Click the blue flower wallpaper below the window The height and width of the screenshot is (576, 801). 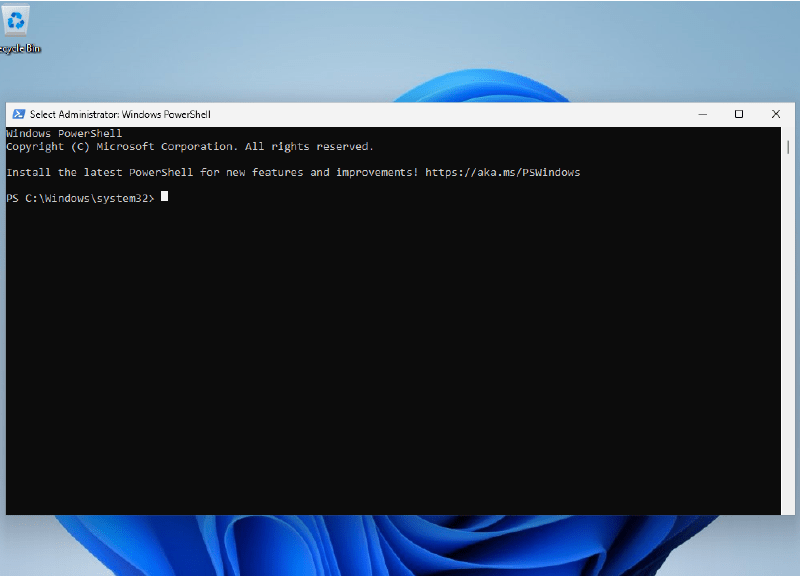tap(400, 545)
